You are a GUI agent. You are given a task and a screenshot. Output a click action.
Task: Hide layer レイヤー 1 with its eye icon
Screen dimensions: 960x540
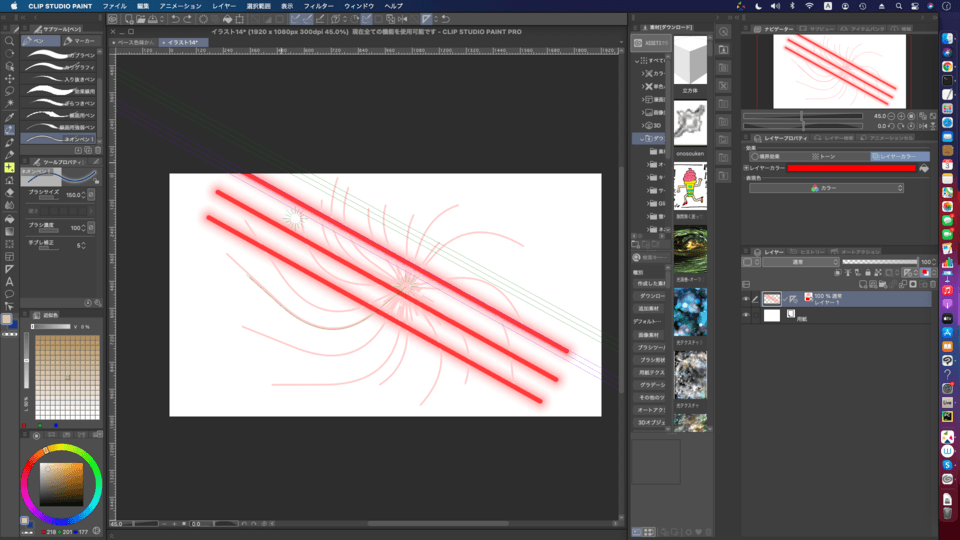pyautogui.click(x=746, y=298)
